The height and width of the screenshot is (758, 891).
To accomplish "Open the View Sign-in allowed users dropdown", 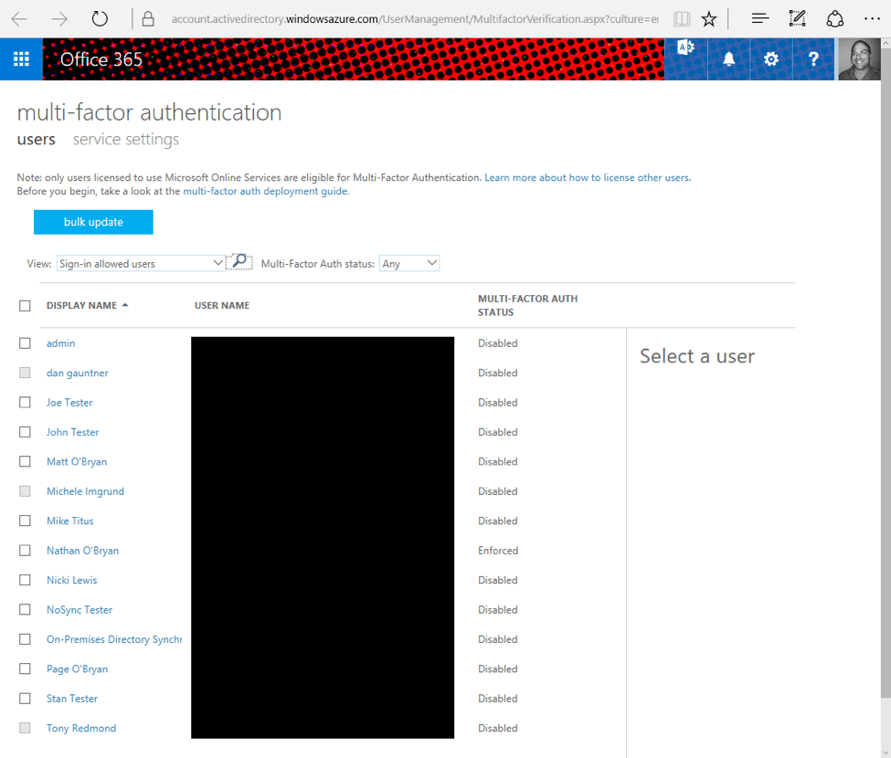I will [141, 263].
